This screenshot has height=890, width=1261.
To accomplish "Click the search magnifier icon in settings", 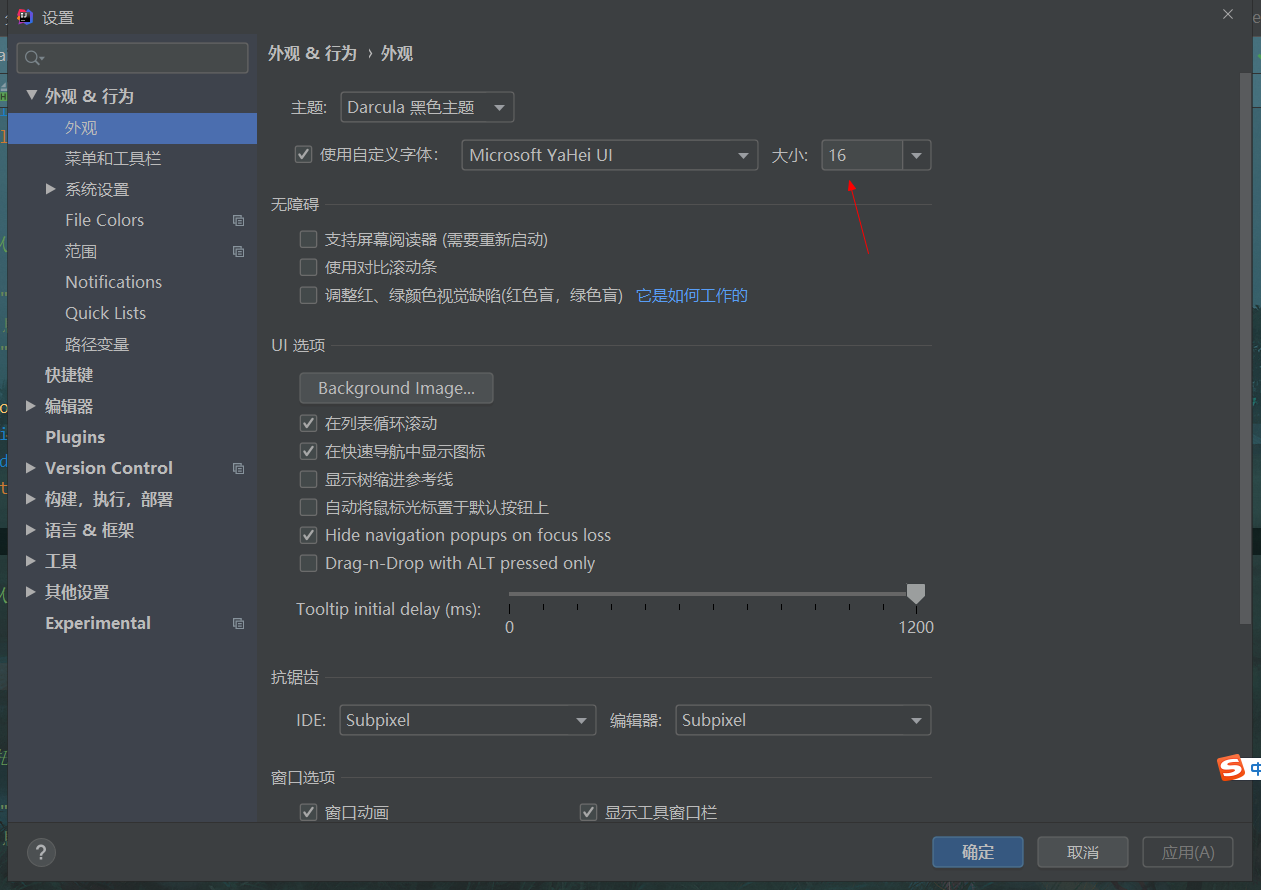I will (x=34, y=58).
